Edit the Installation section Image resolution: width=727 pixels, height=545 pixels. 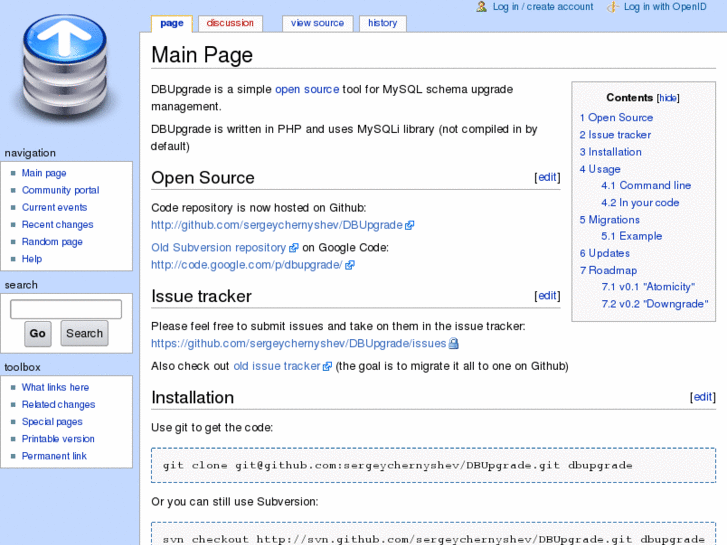[702, 397]
